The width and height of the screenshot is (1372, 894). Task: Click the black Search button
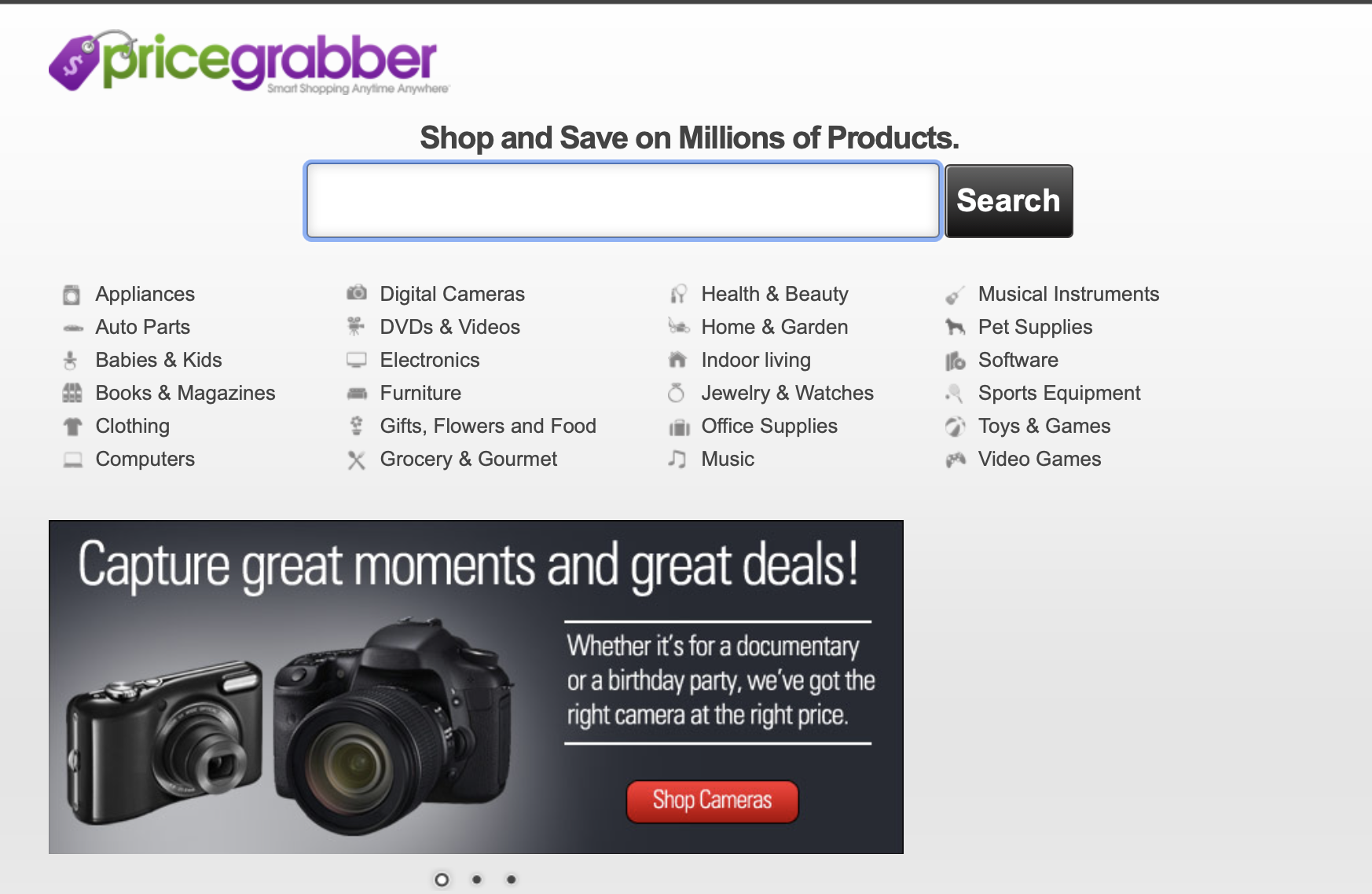coord(1009,201)
